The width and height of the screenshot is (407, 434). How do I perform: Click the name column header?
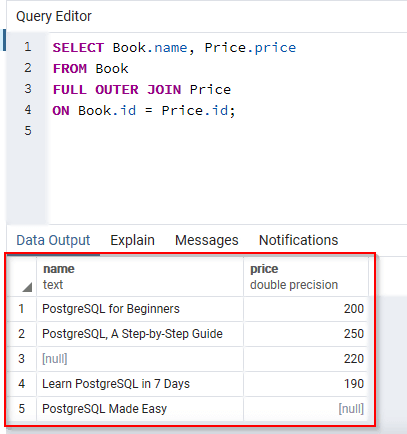point(140,277)
